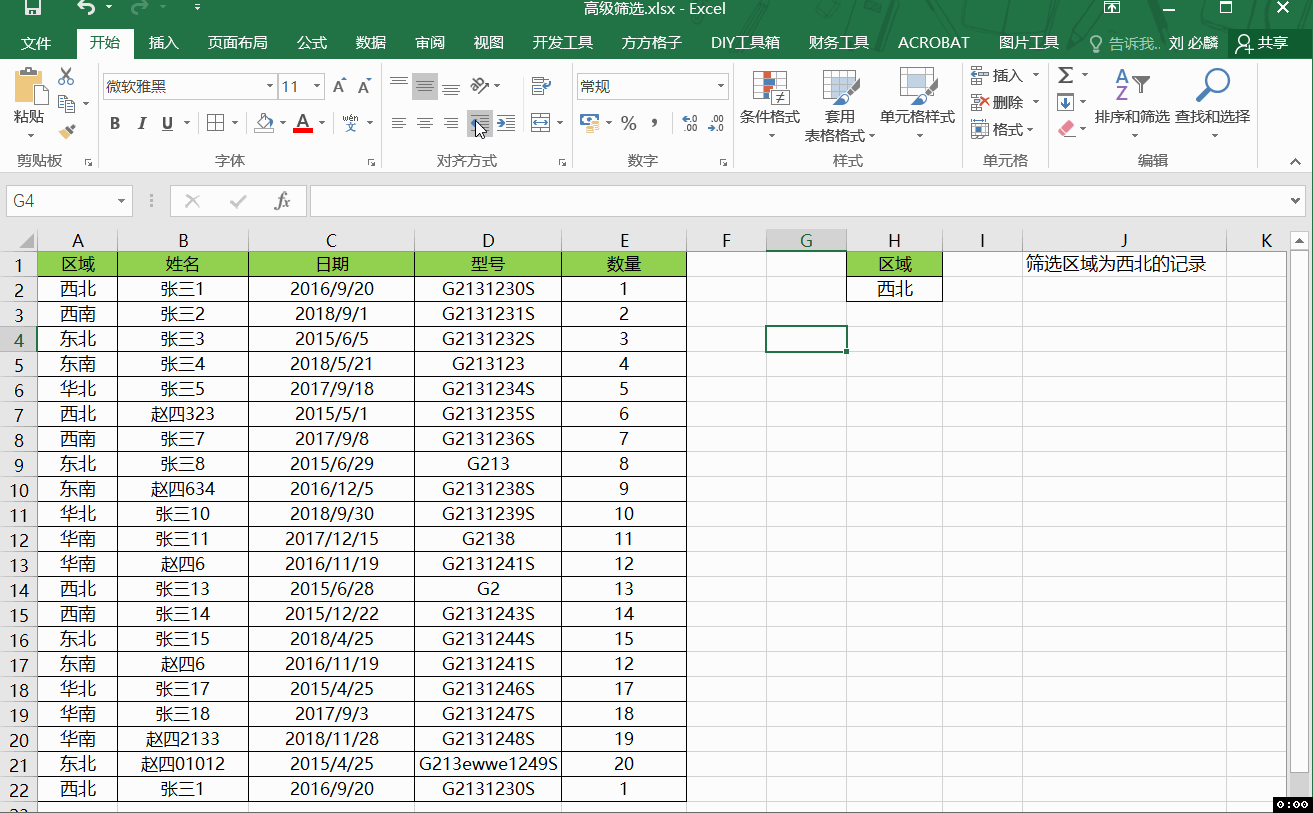Select all cells via corner triangle
The height and width of the screenshot is (813, 1313).
click(19, 240)
